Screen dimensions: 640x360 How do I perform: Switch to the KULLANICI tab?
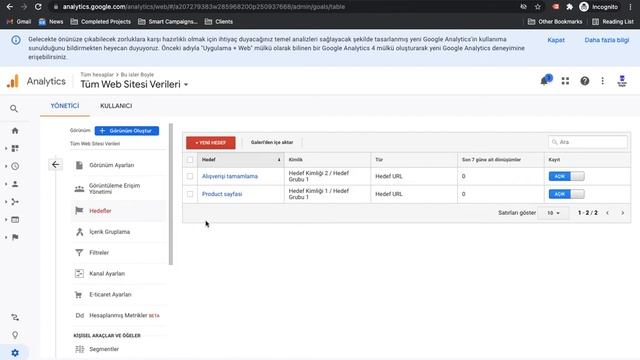click(116, 106)
